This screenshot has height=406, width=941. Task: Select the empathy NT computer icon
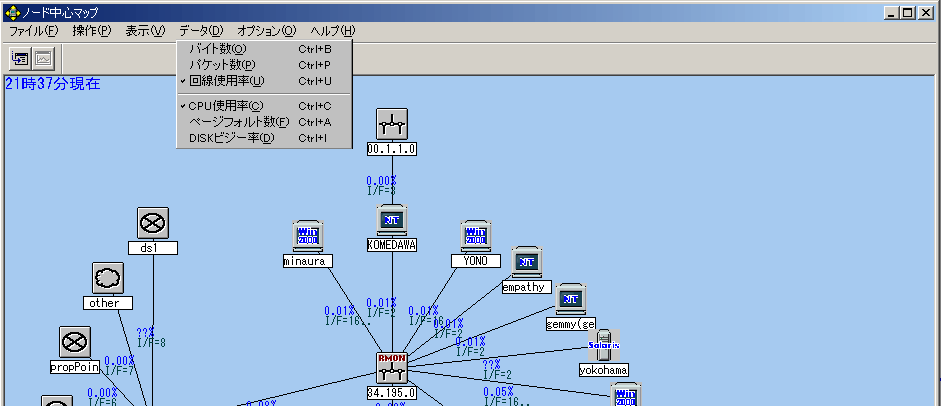pos(527,262)
